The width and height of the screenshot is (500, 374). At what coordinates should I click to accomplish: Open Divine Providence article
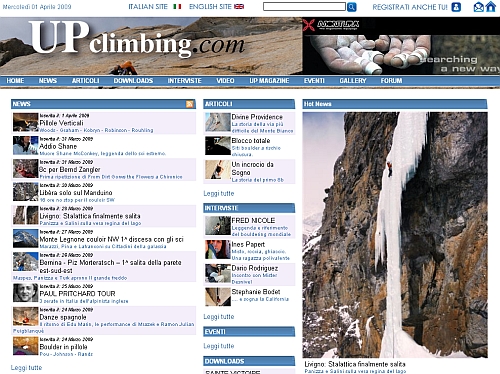[x=257, y=117]
